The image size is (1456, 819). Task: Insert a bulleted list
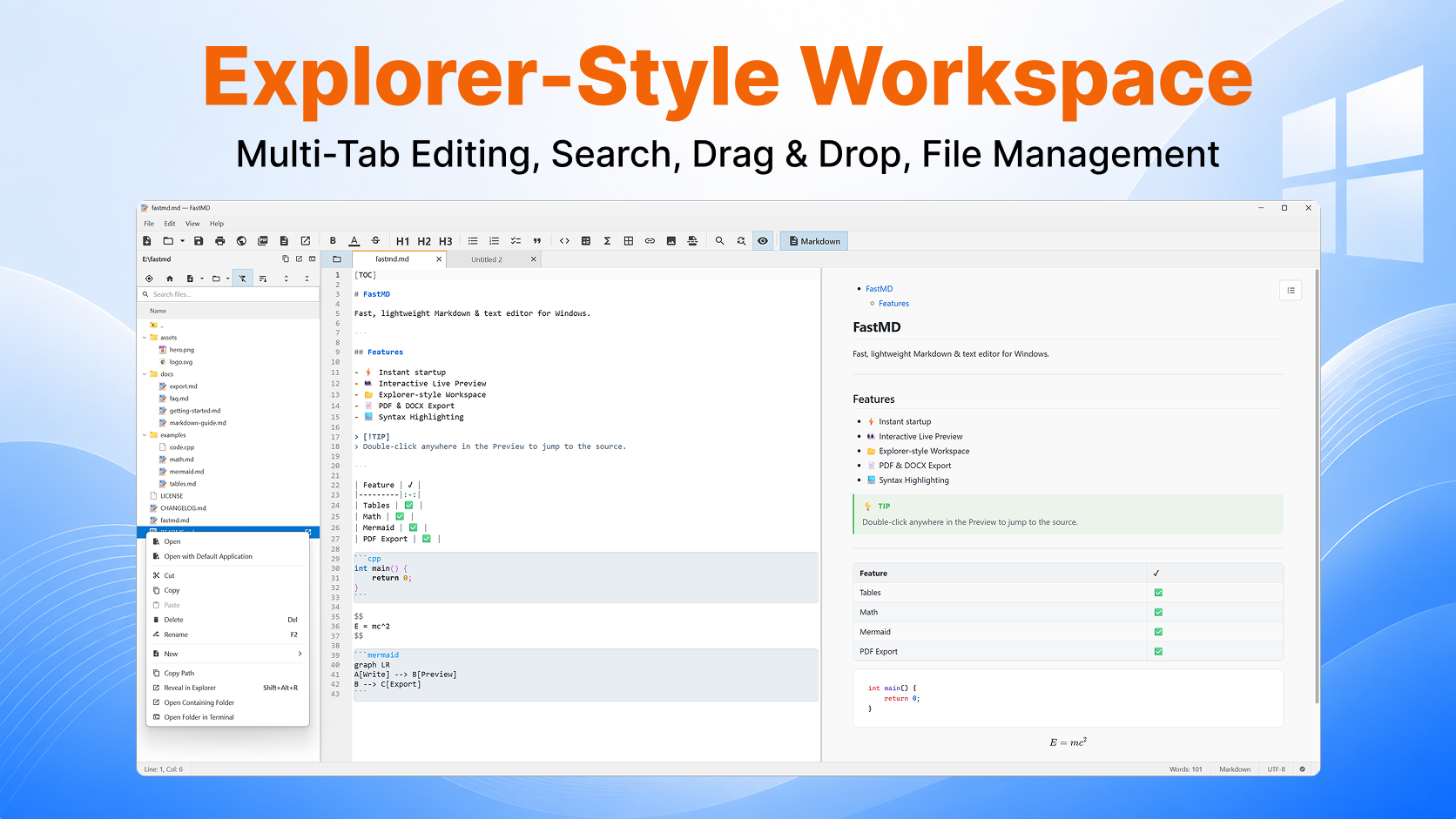pos(473,241)
